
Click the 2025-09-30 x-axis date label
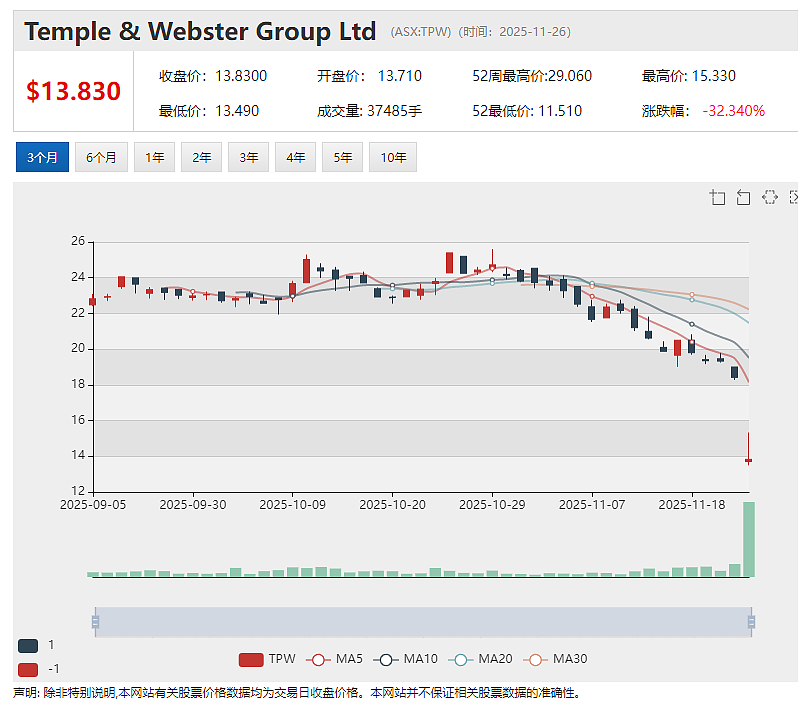pos(193,505)
